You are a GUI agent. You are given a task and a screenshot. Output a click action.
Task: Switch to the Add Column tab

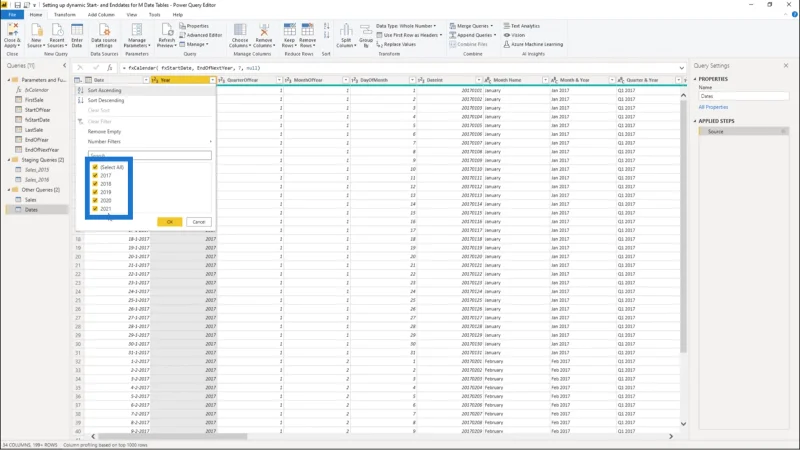click(x=101, y=15)
